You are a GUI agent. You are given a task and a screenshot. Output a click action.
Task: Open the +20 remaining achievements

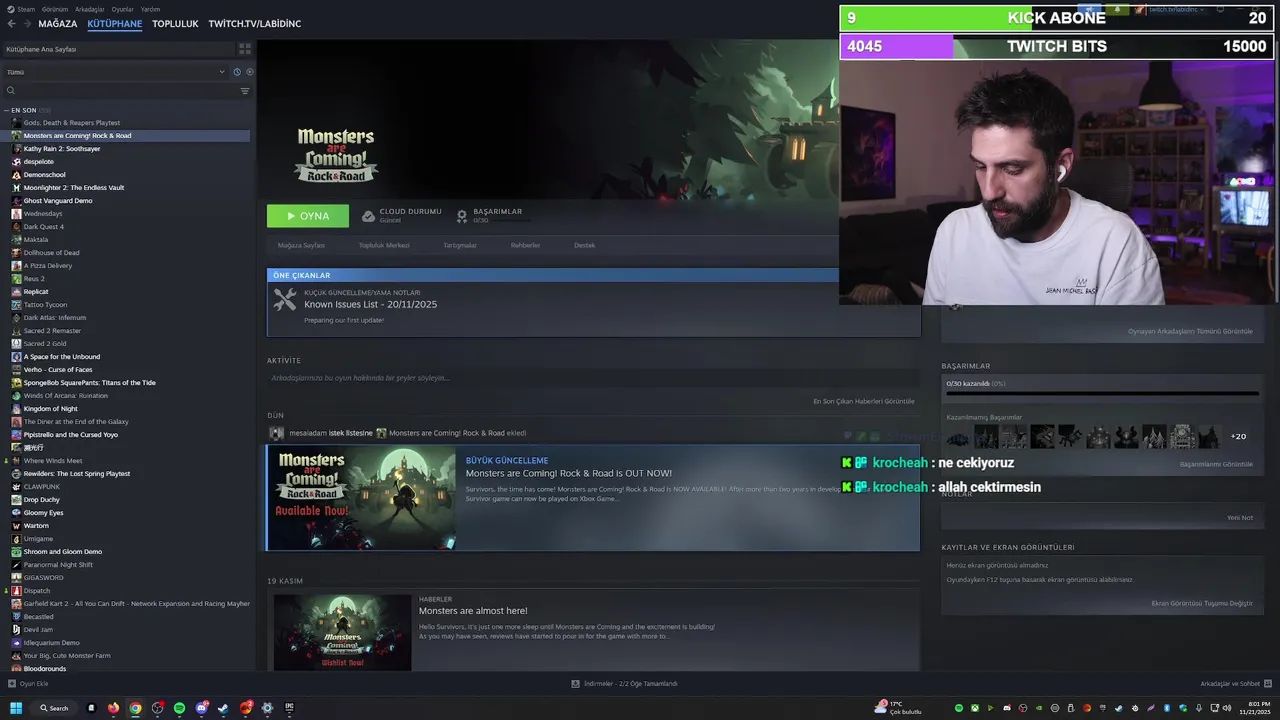pyautogui.click(x=1238, y=437)
